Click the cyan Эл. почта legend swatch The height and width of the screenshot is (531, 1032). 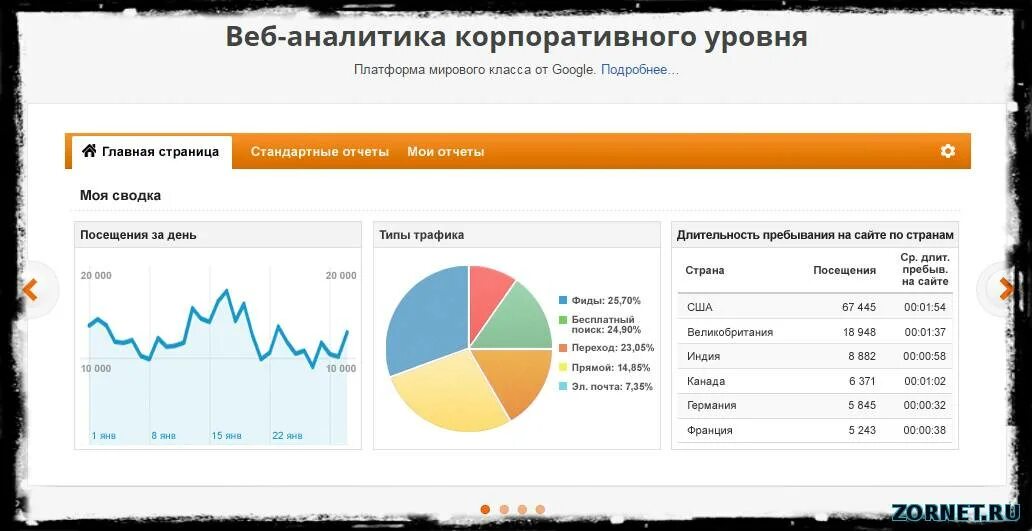tap(563, 387)
